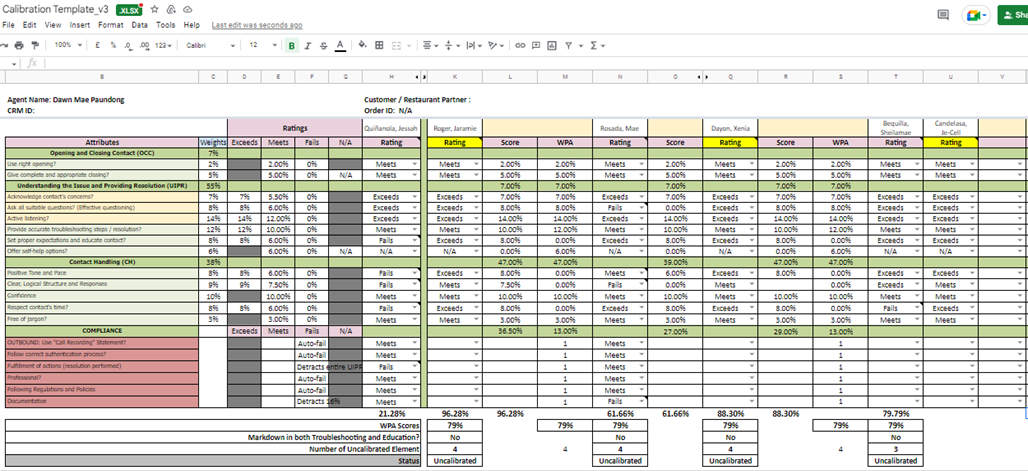
Task: Open the Data menu
Action: tap(139, 25)
